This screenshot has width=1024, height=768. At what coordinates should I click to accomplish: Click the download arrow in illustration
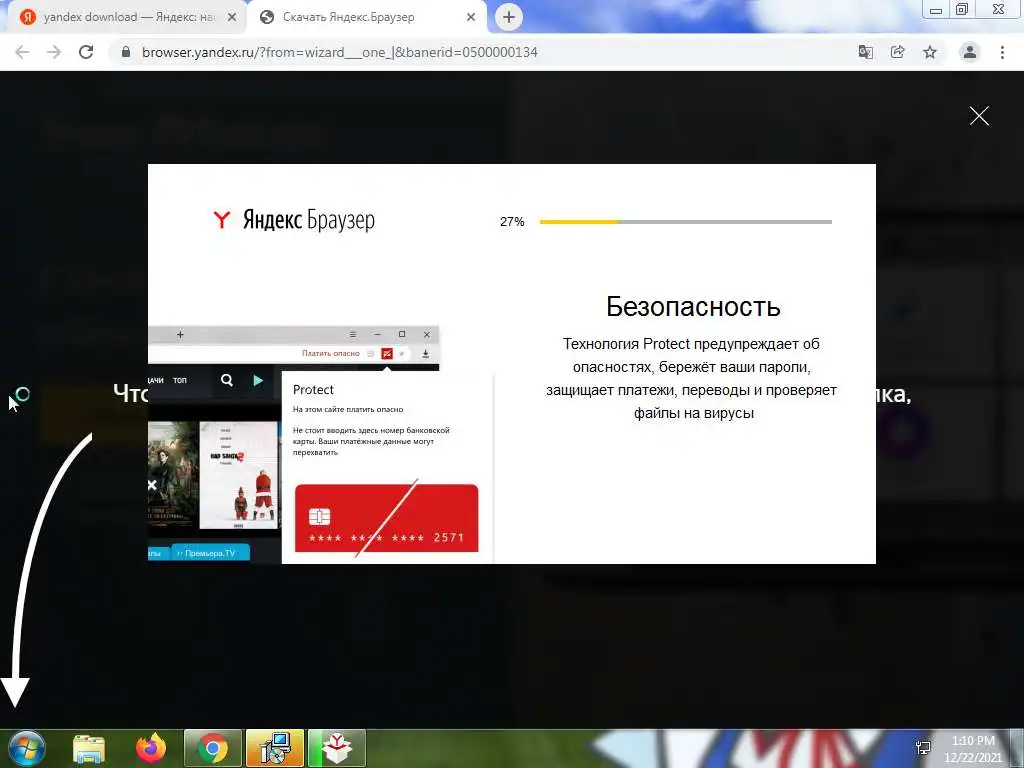coord(425,353)
